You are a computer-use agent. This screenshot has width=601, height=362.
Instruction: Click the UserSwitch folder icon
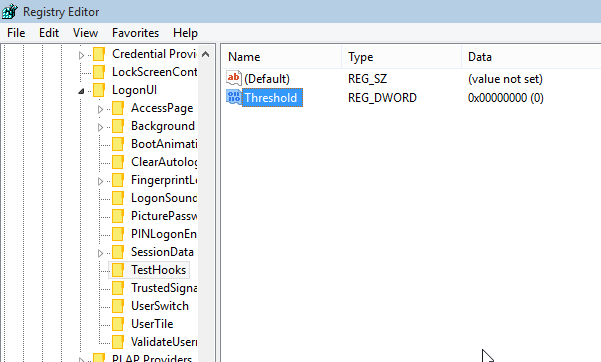click(x=118, y=306)
